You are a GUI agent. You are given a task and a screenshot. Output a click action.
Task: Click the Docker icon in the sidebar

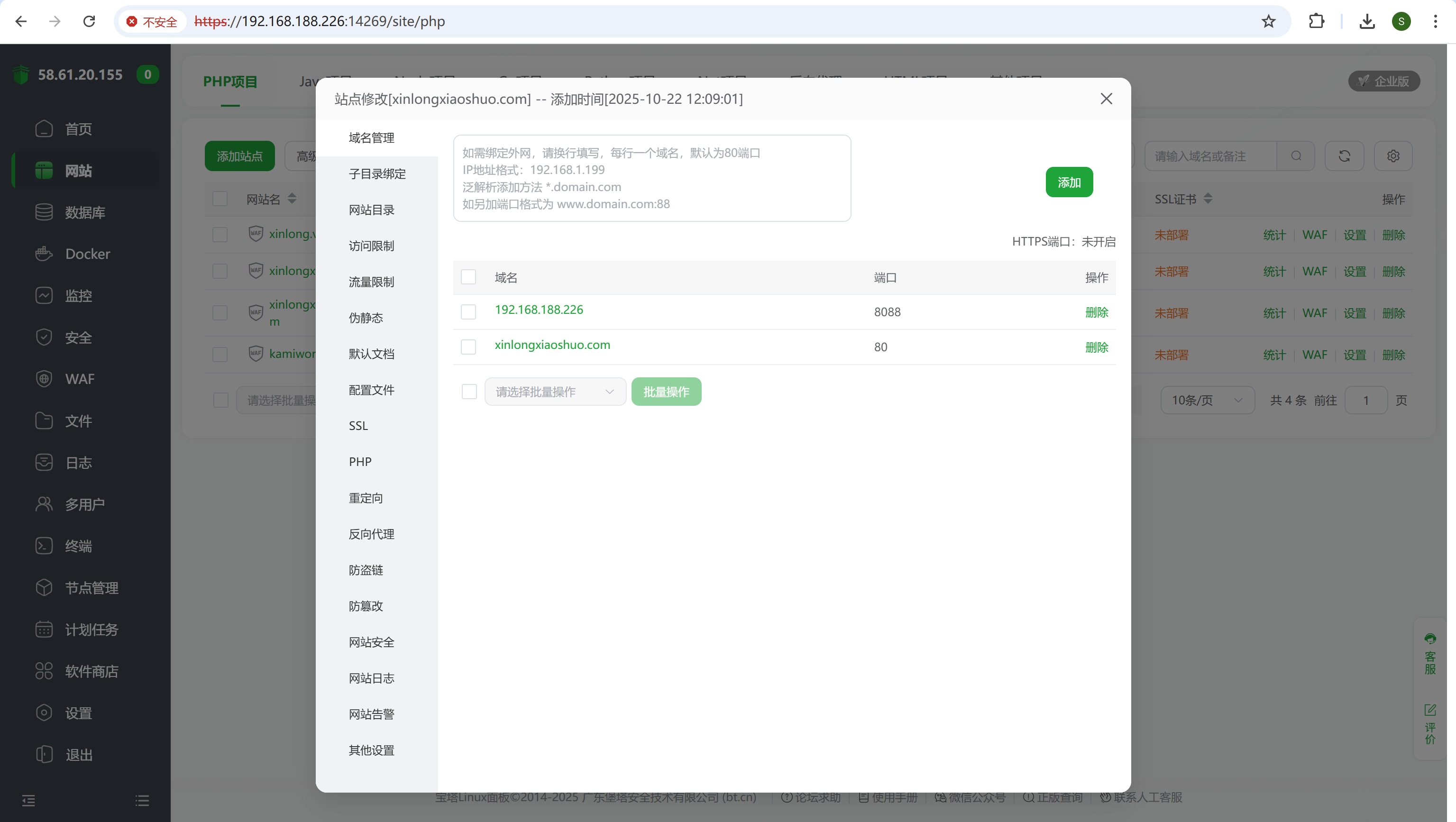[x=44, y=254]
